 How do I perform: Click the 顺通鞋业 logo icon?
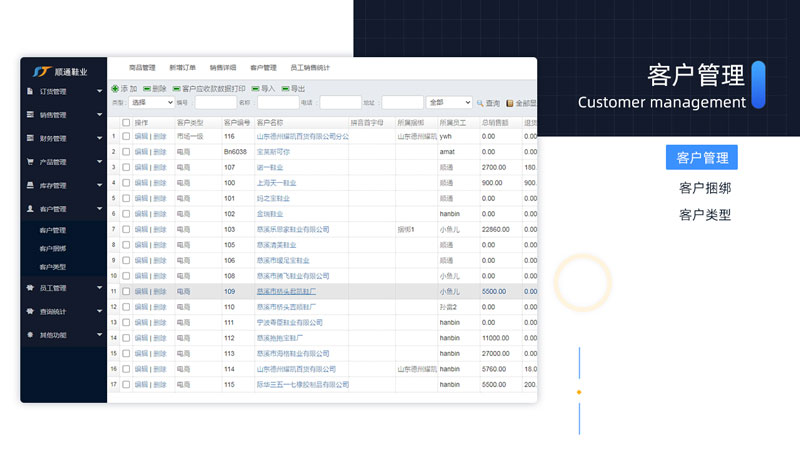40,72
